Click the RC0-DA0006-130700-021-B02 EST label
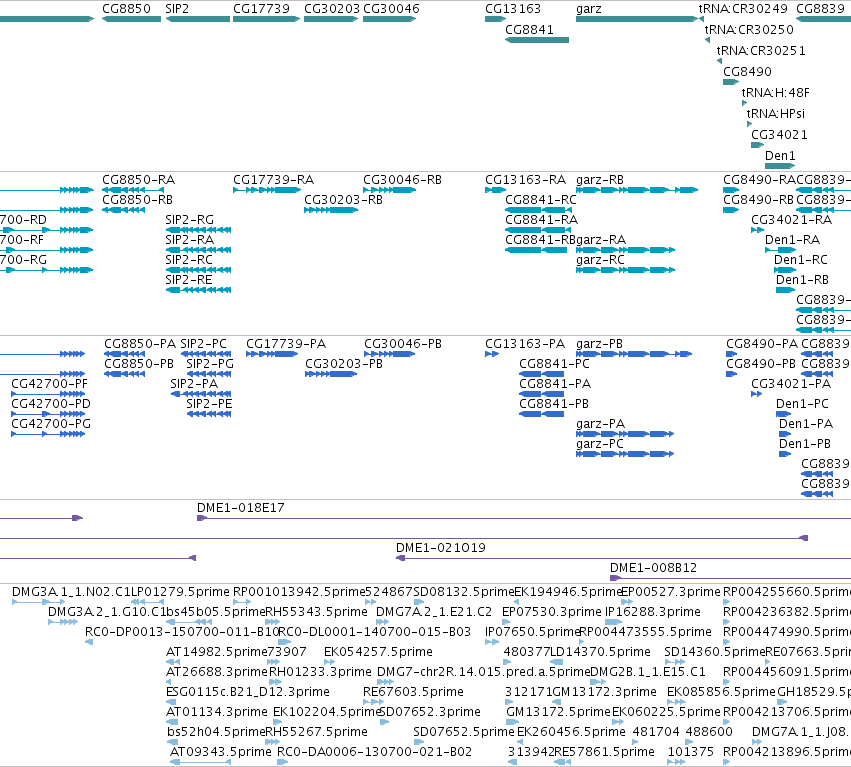This screenshot has height=767, width=851. (374, 752)
